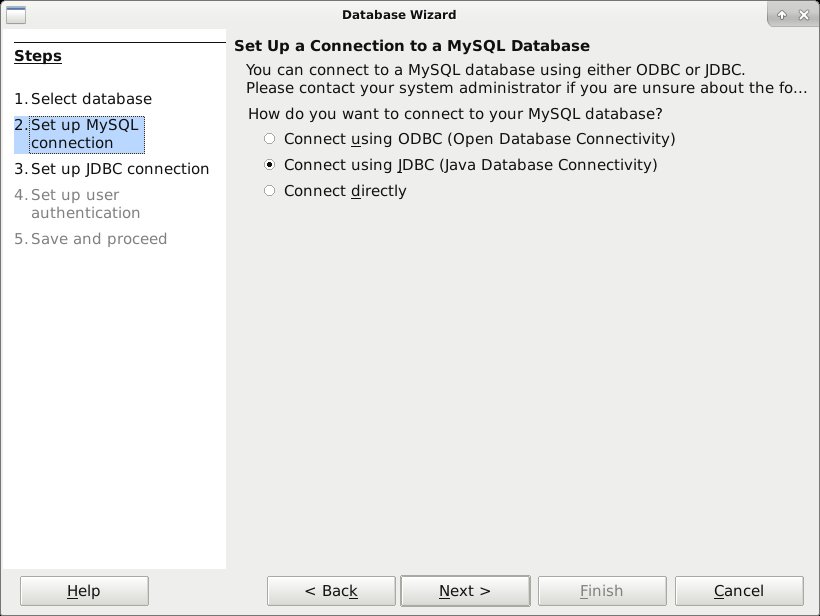Go back with the Back button

330,590
